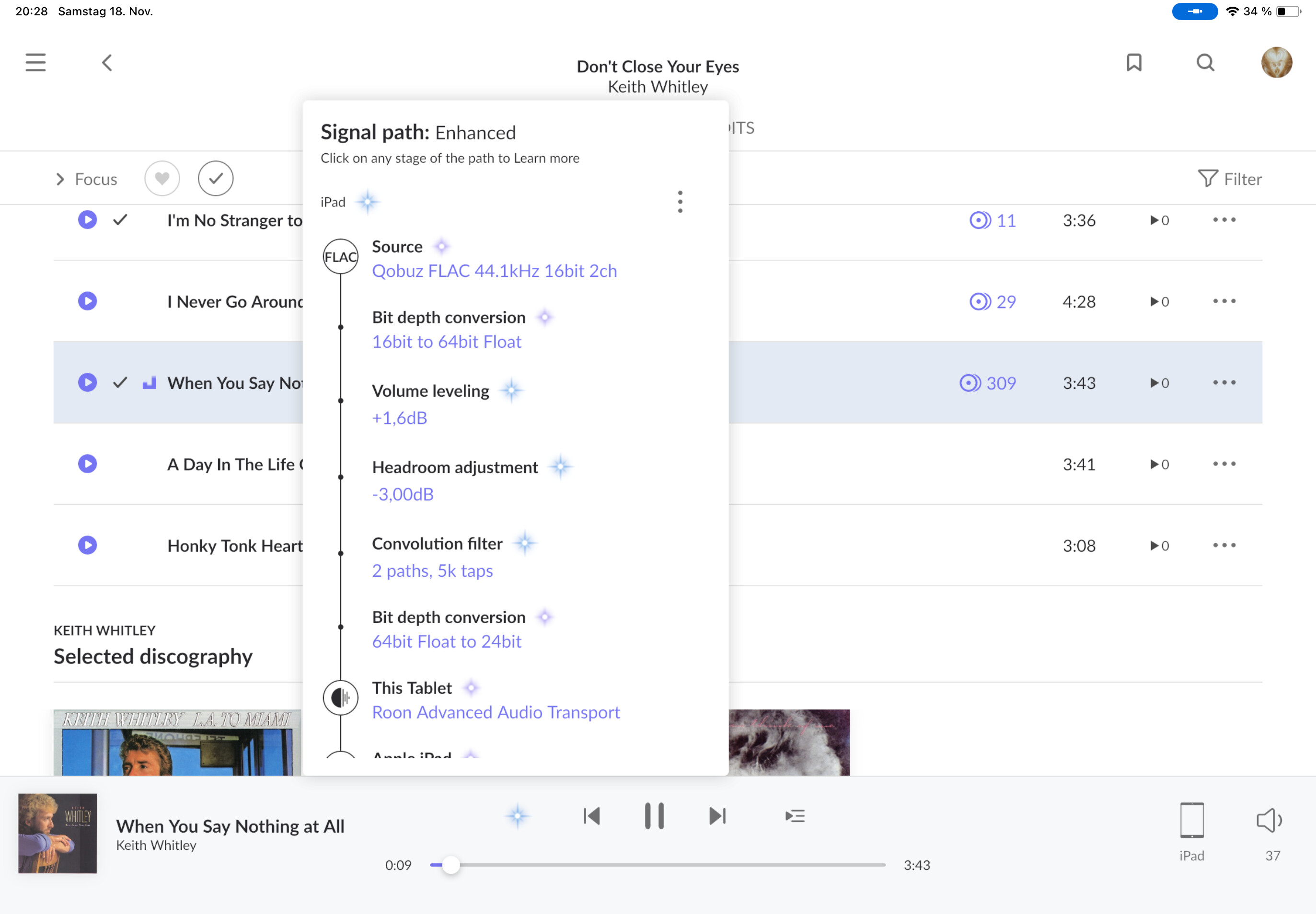This screenshot has width=1316, height=914.
Task: Play track I Never Go Around
Action: tap(87, 301)
